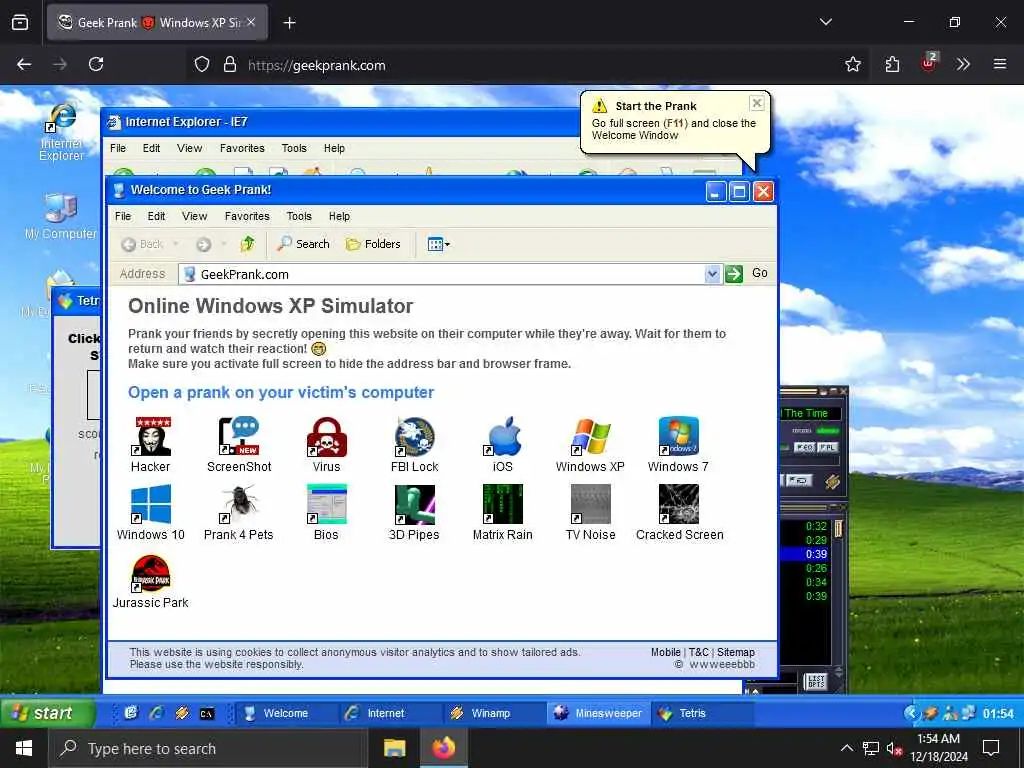Click the Up folder toolbar icon
This screenshot has height=768, width=1024.
tap(248, 244)
